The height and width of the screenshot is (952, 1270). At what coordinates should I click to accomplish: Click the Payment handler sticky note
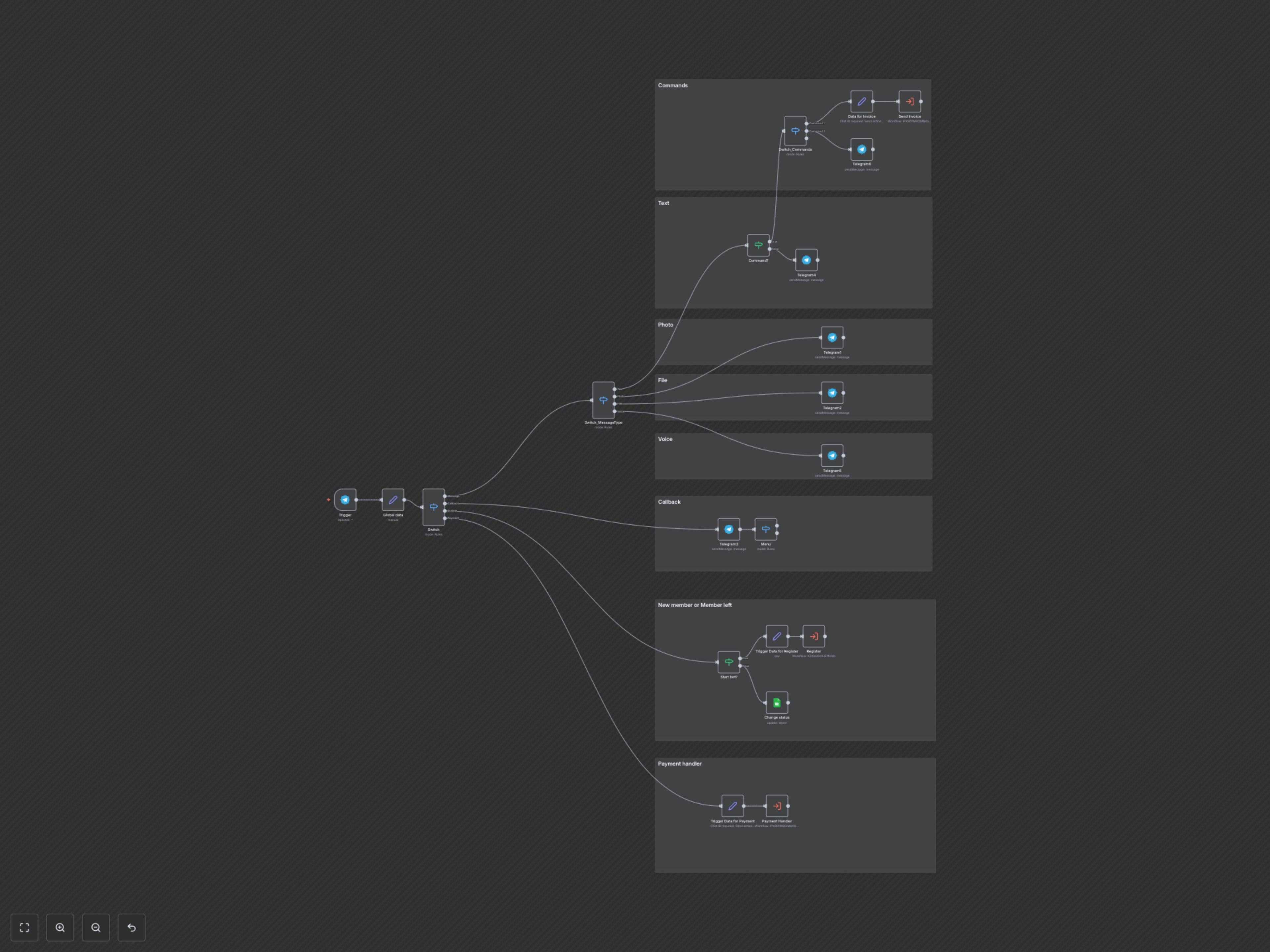(679, 764)
